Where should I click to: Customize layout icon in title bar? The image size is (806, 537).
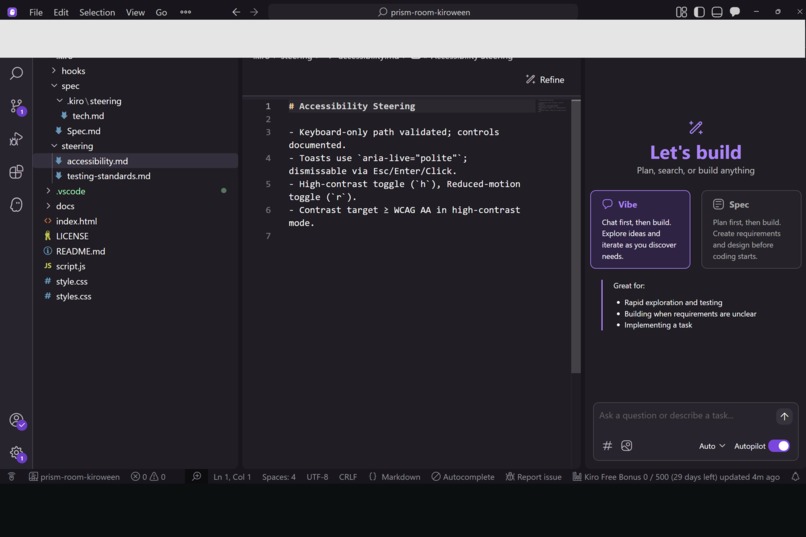click(681, 12)
